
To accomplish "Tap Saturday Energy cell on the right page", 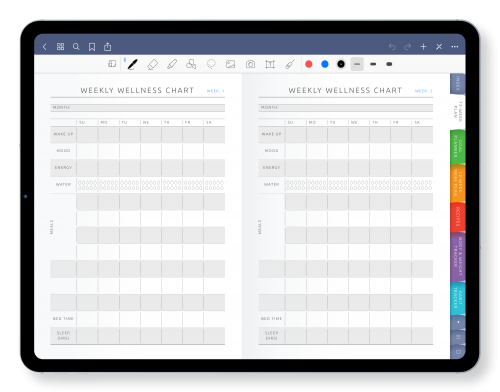I will [x=422, y=168].
